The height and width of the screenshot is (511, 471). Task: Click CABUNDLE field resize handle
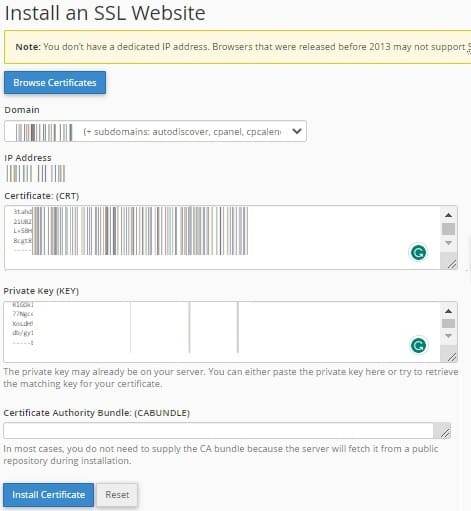444,433
